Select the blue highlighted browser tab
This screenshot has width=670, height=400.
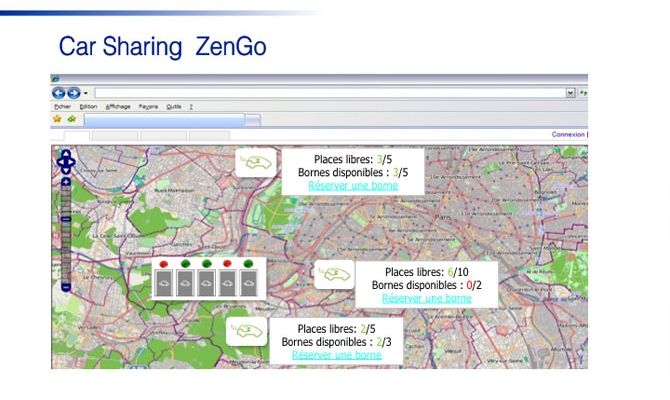point(164,121)
